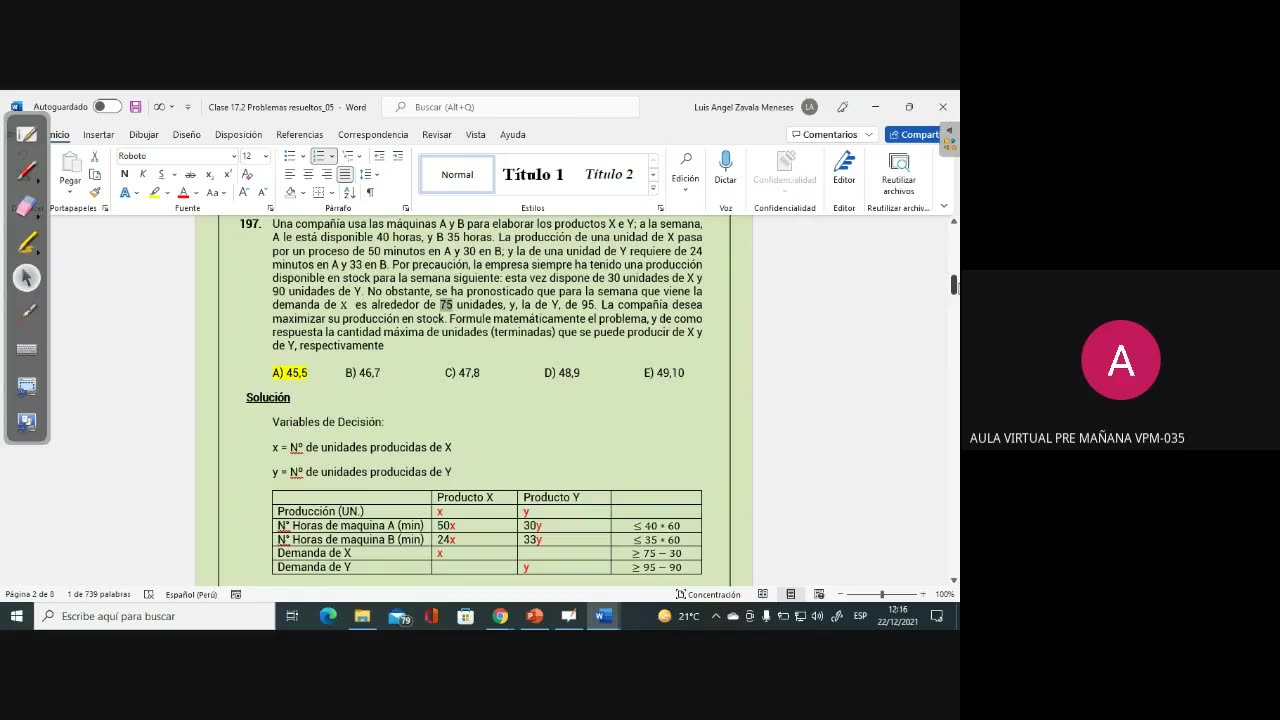This screenshot has height=720, width=1280.
Task: Increase paragraph indent
Action: (x=398, y=156)
